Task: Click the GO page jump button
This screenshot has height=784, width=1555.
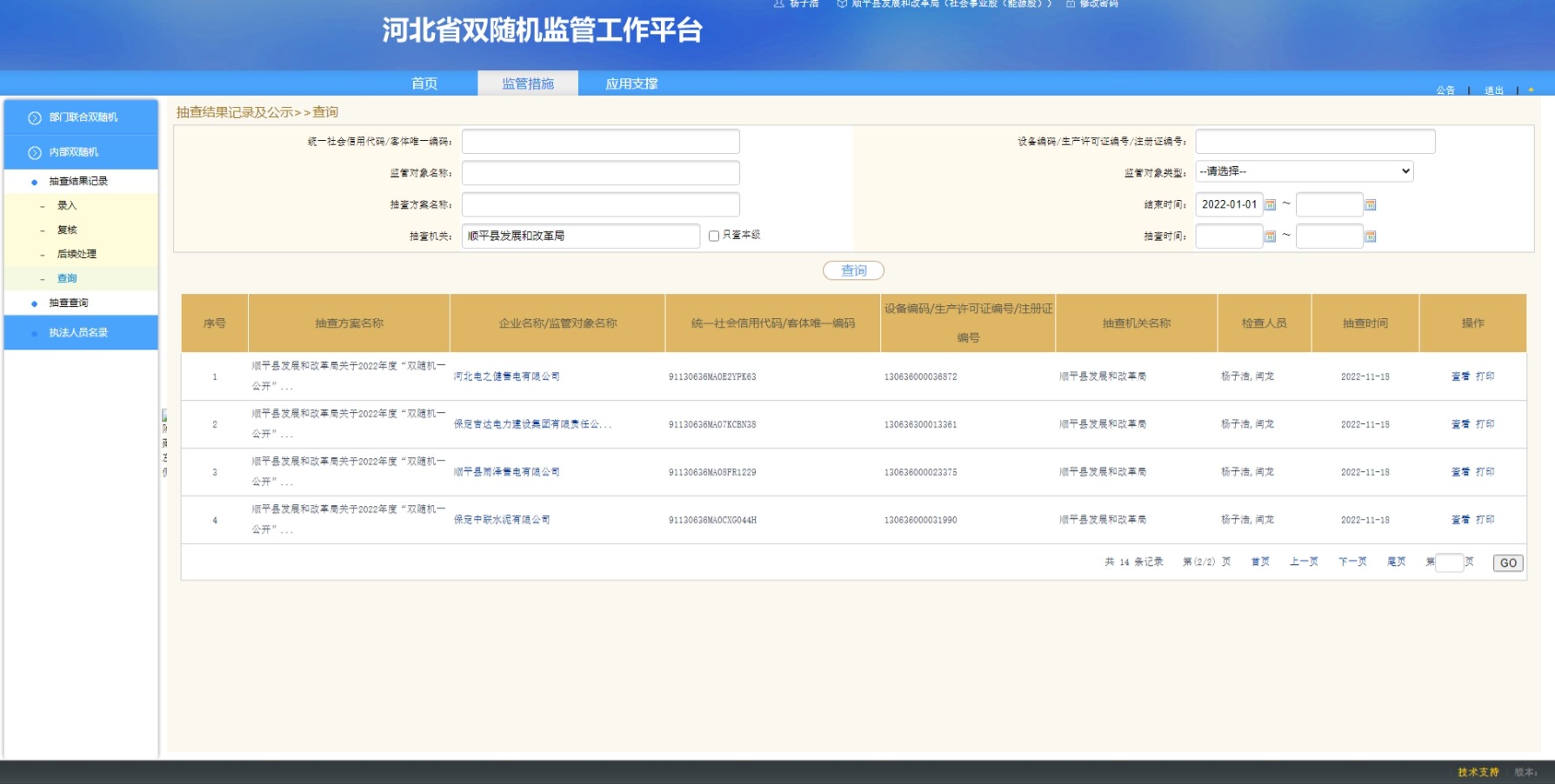Action: coord(1508,562)
